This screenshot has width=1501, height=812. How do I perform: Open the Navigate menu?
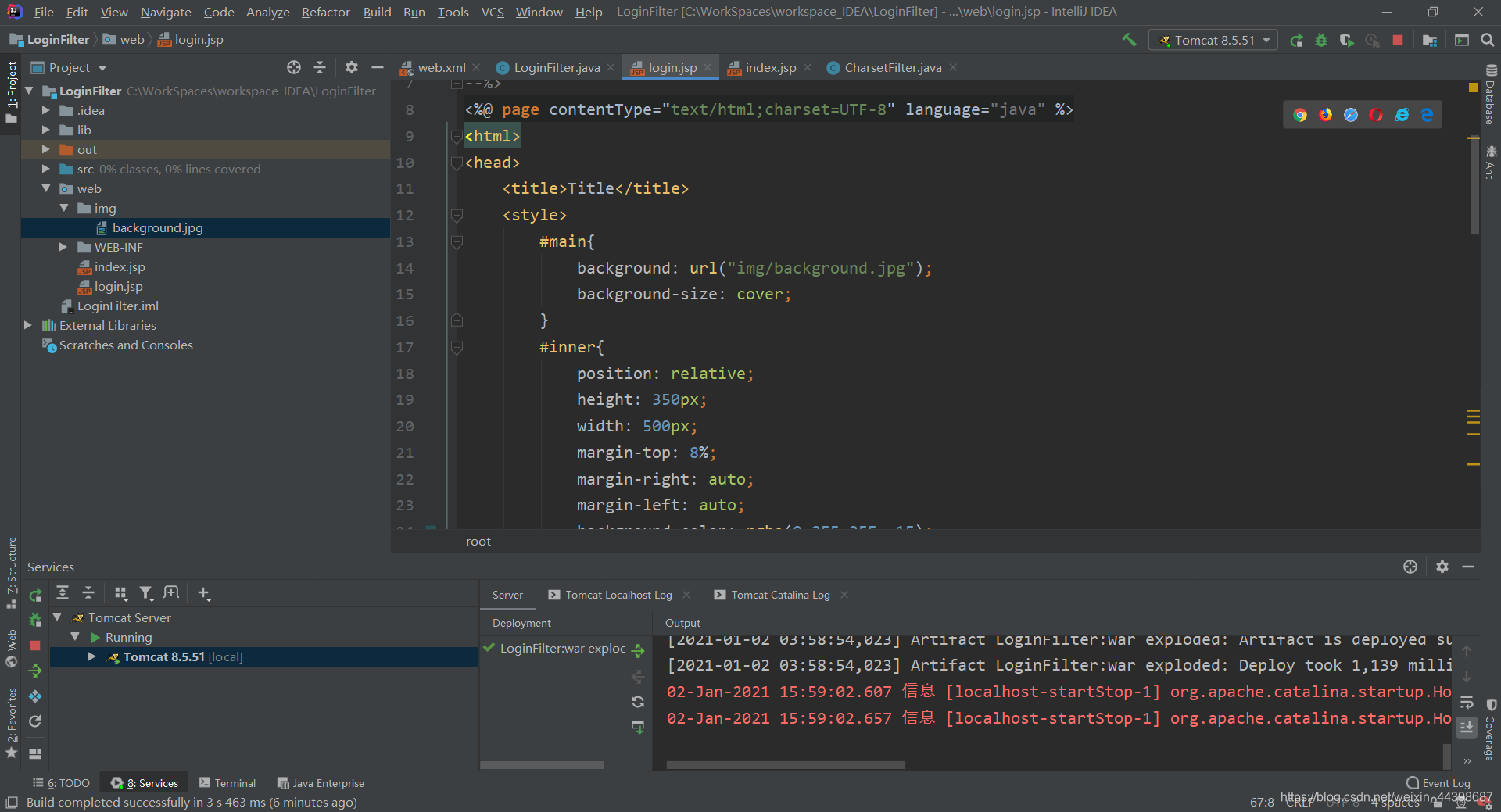point(166,12)
